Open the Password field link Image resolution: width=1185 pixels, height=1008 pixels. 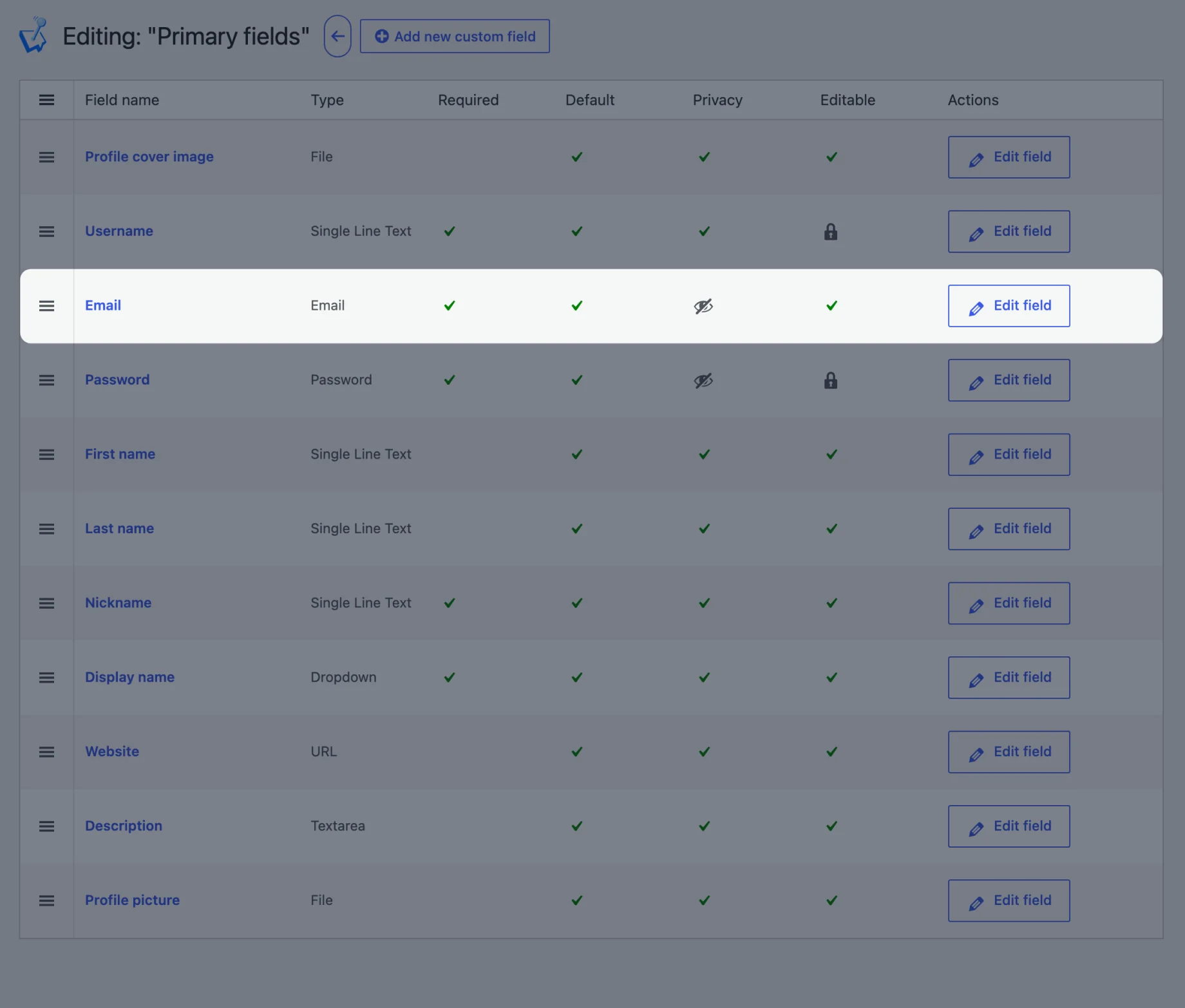click(117, 379)
